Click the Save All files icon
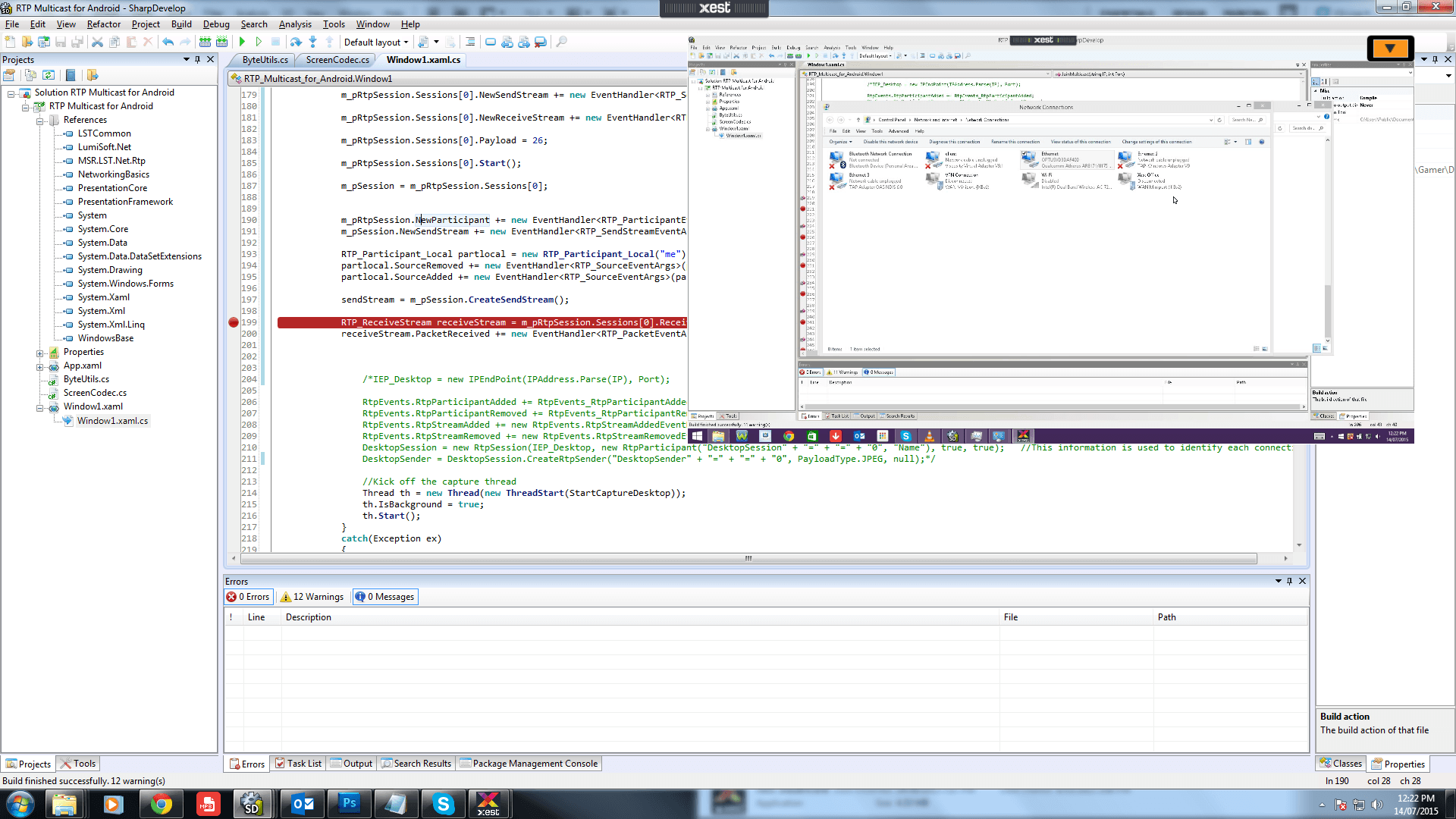 coord(74,42)
